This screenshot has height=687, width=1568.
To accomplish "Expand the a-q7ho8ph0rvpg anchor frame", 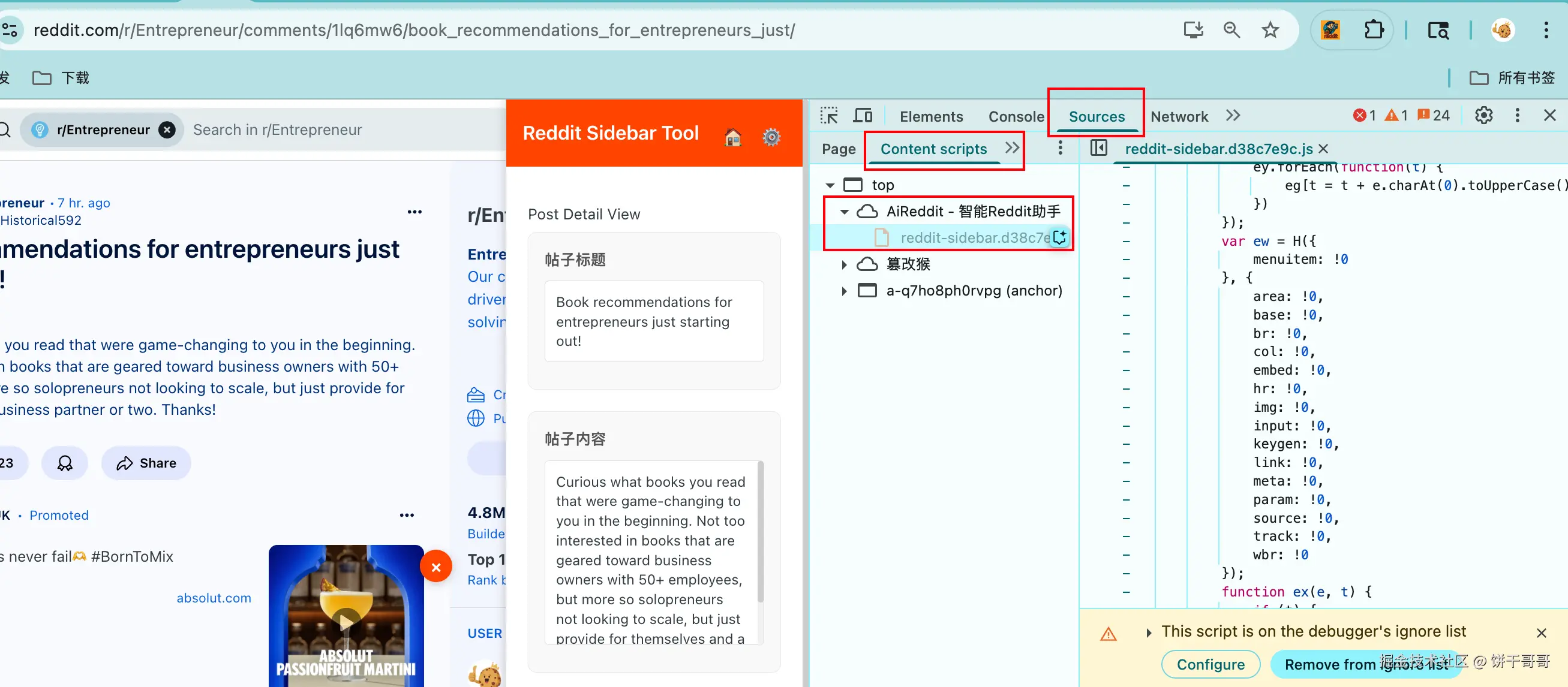I will coord(844,291).
